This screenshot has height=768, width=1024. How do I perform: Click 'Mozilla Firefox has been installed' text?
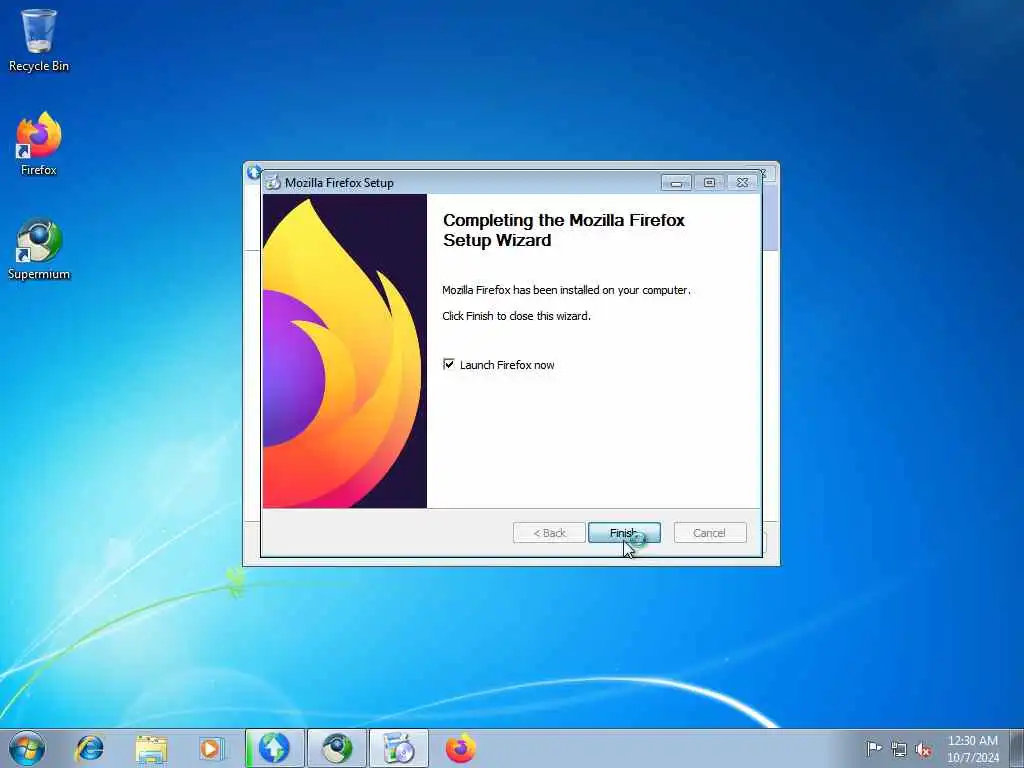(566, 290)
